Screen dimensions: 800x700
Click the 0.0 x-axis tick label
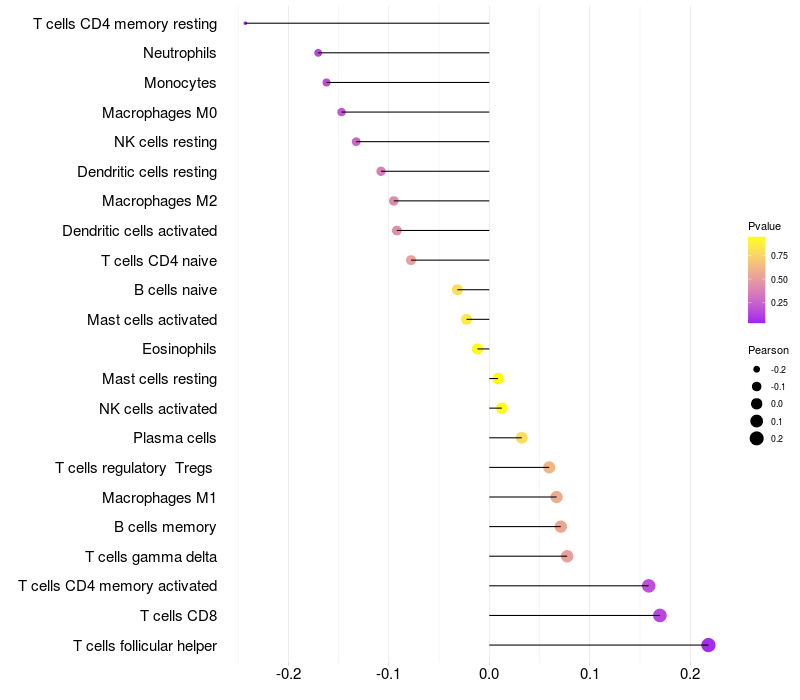pyautogui.click(x=489, y=674)
